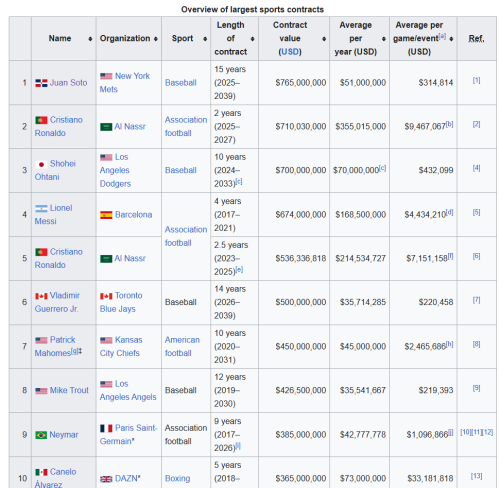Select $35,714,285 average per year cell
The width and height of the screenshot is (500, 488).
point(359,302)
